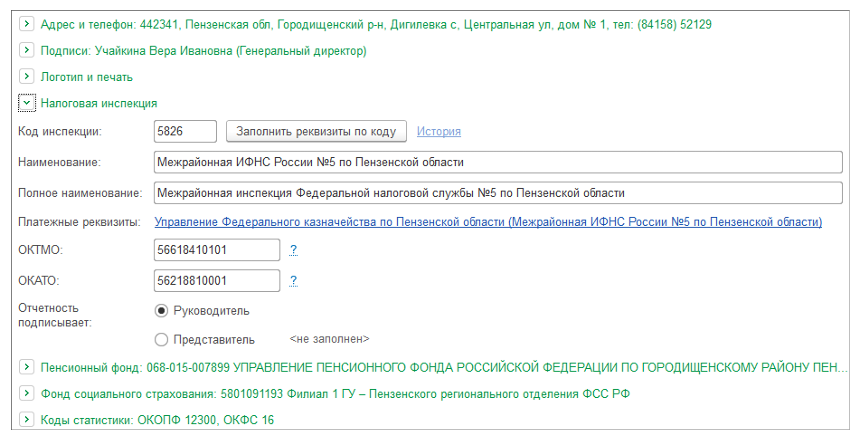The image size is (859, 439).
Task: Select the Представитель radio button
Action: (x=161, y=339)
